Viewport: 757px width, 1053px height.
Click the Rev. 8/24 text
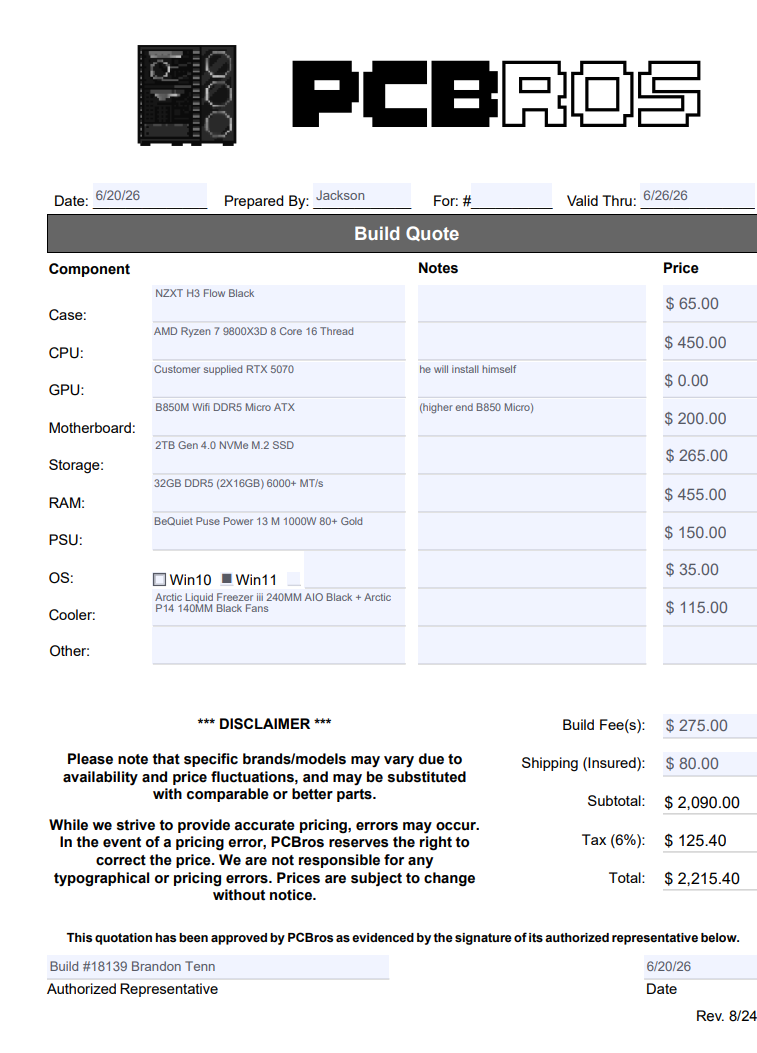tap(726, 1016)
